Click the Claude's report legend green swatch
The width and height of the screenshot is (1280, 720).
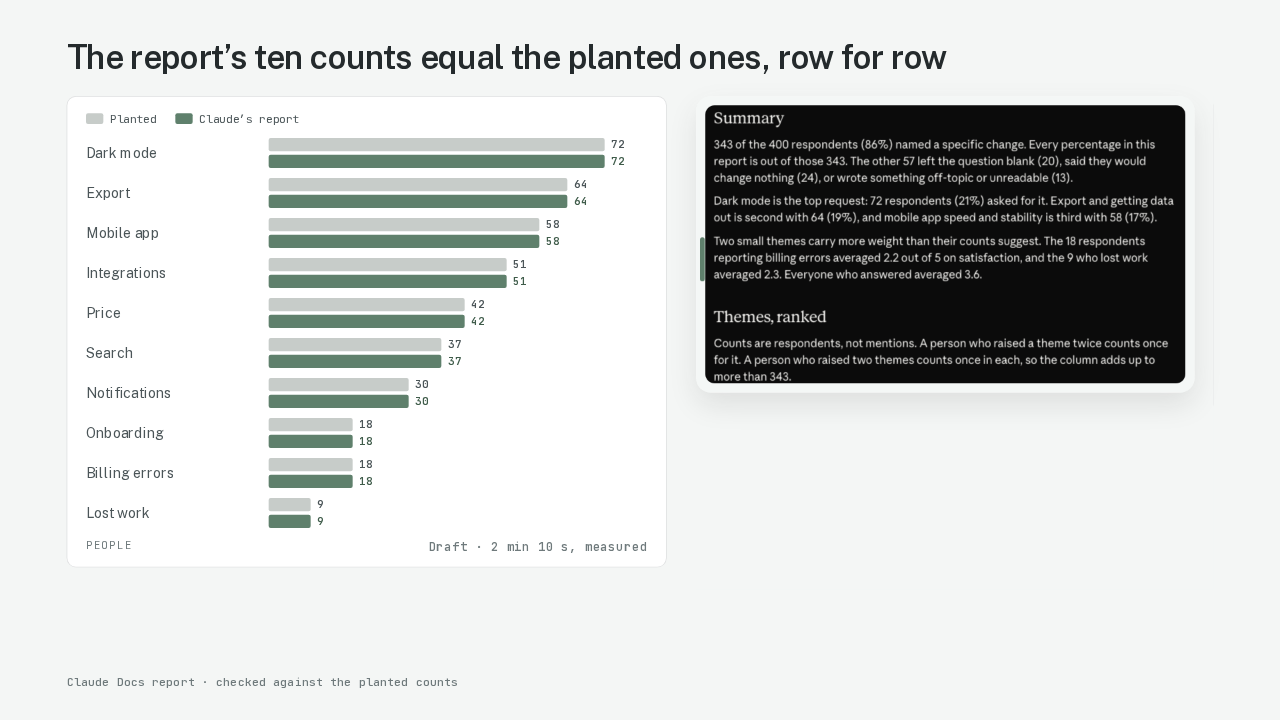click(x=183, y=119)
